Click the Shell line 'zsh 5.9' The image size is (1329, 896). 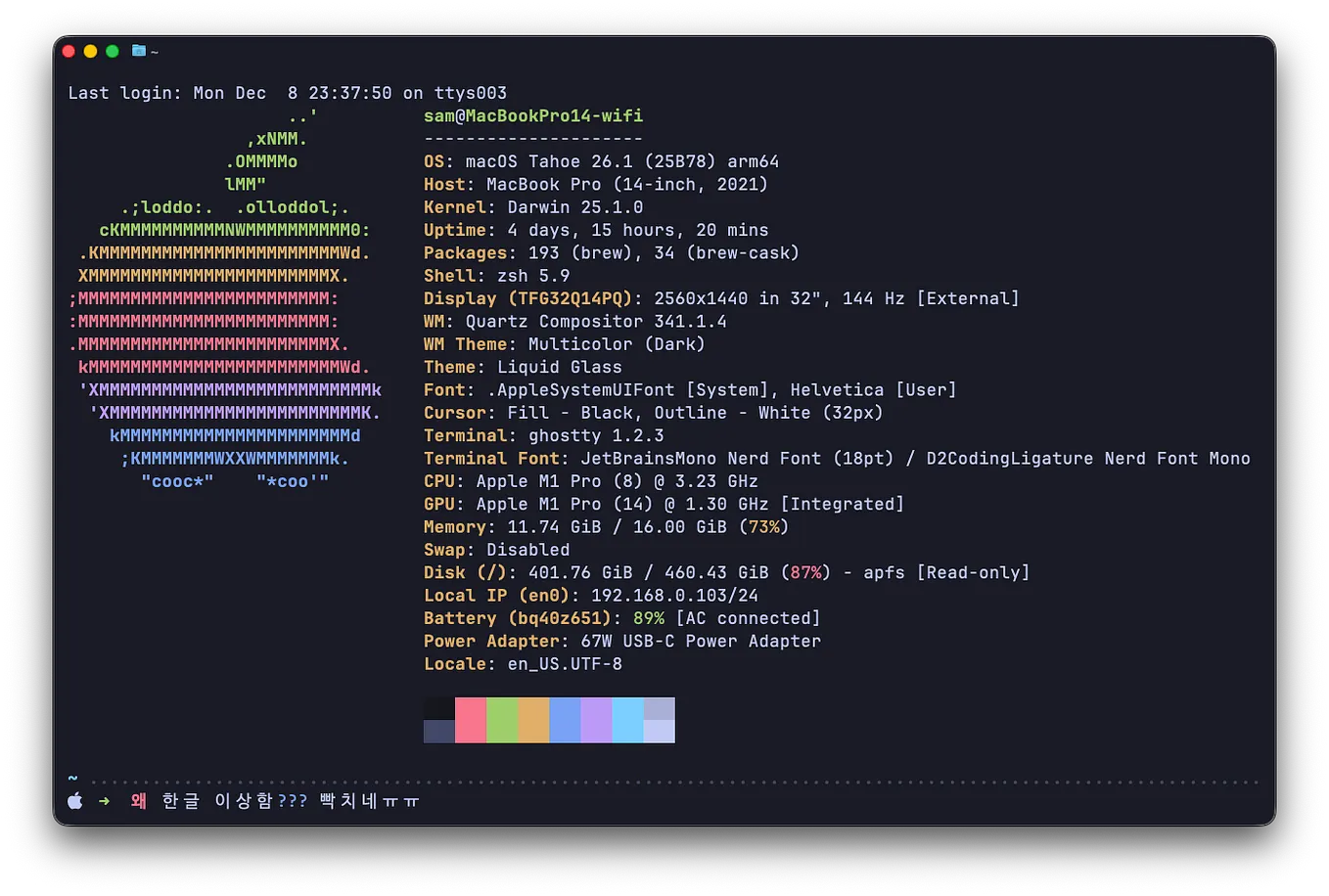tap(496, 276)
